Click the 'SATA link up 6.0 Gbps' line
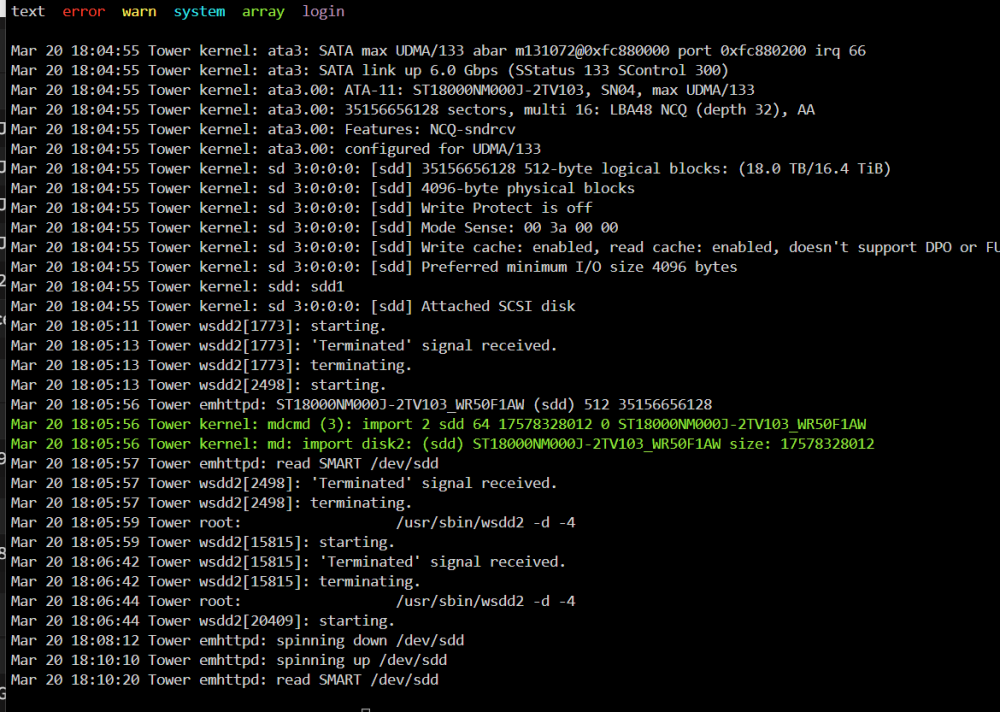This screenshot has height=712, width=1000. tap(369, 70)
